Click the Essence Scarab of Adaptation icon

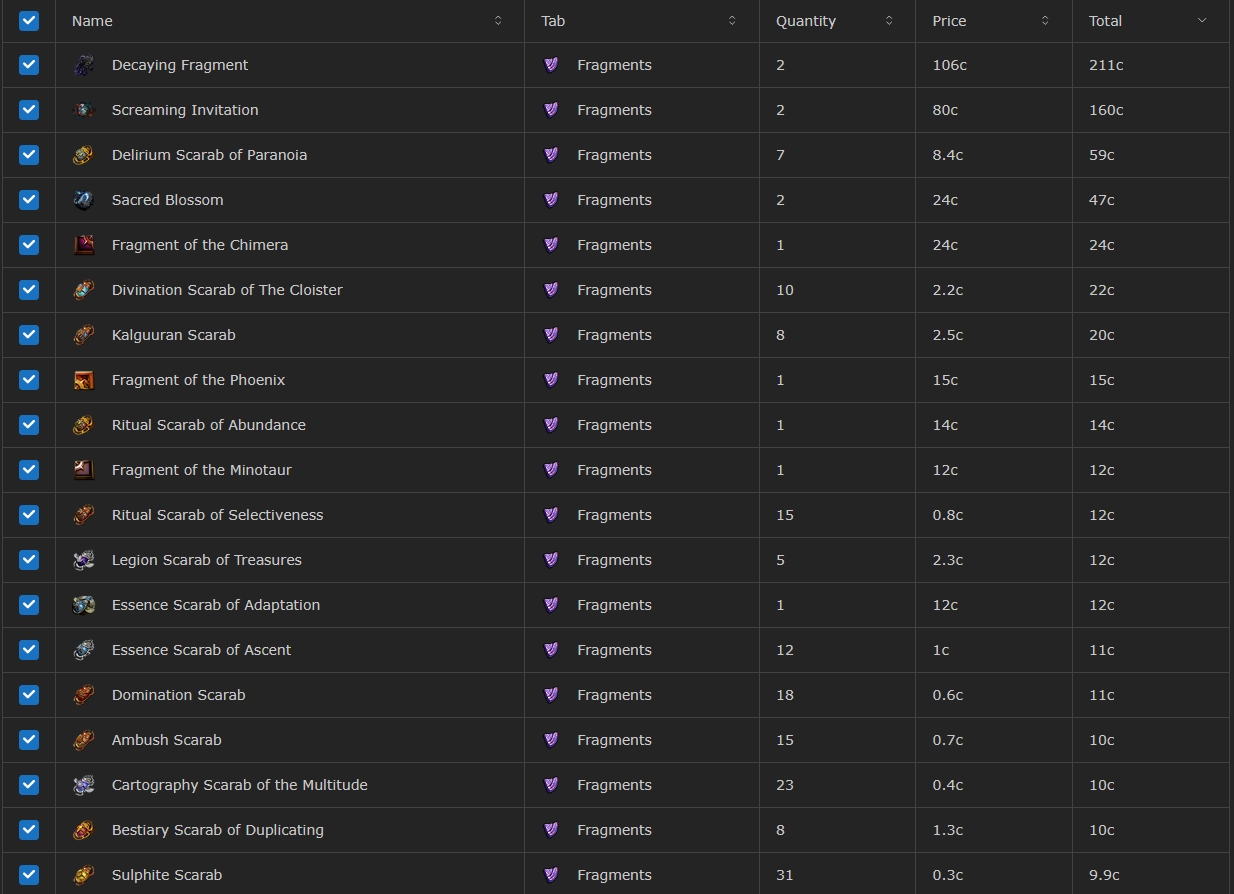click(84, 605)
